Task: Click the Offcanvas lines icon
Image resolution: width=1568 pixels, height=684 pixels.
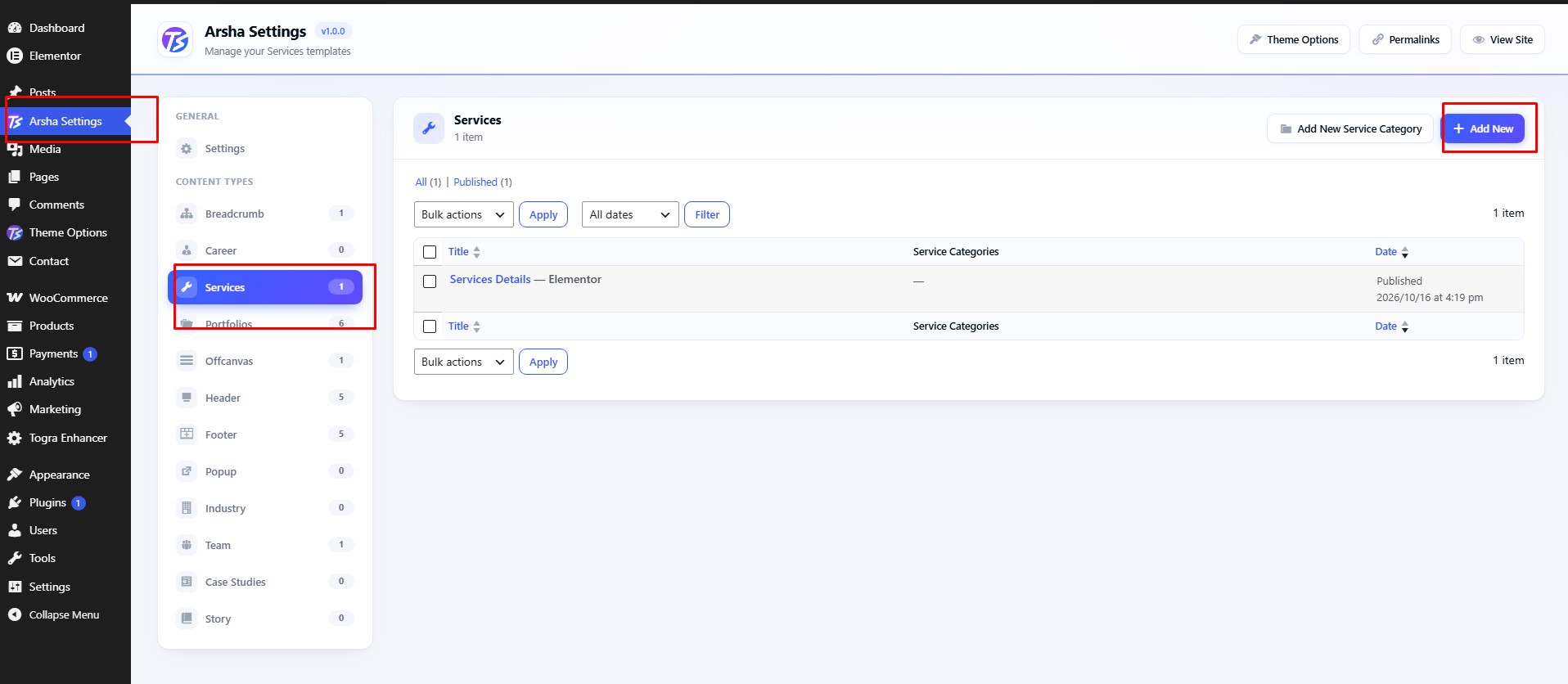Action: pos(187,361)
